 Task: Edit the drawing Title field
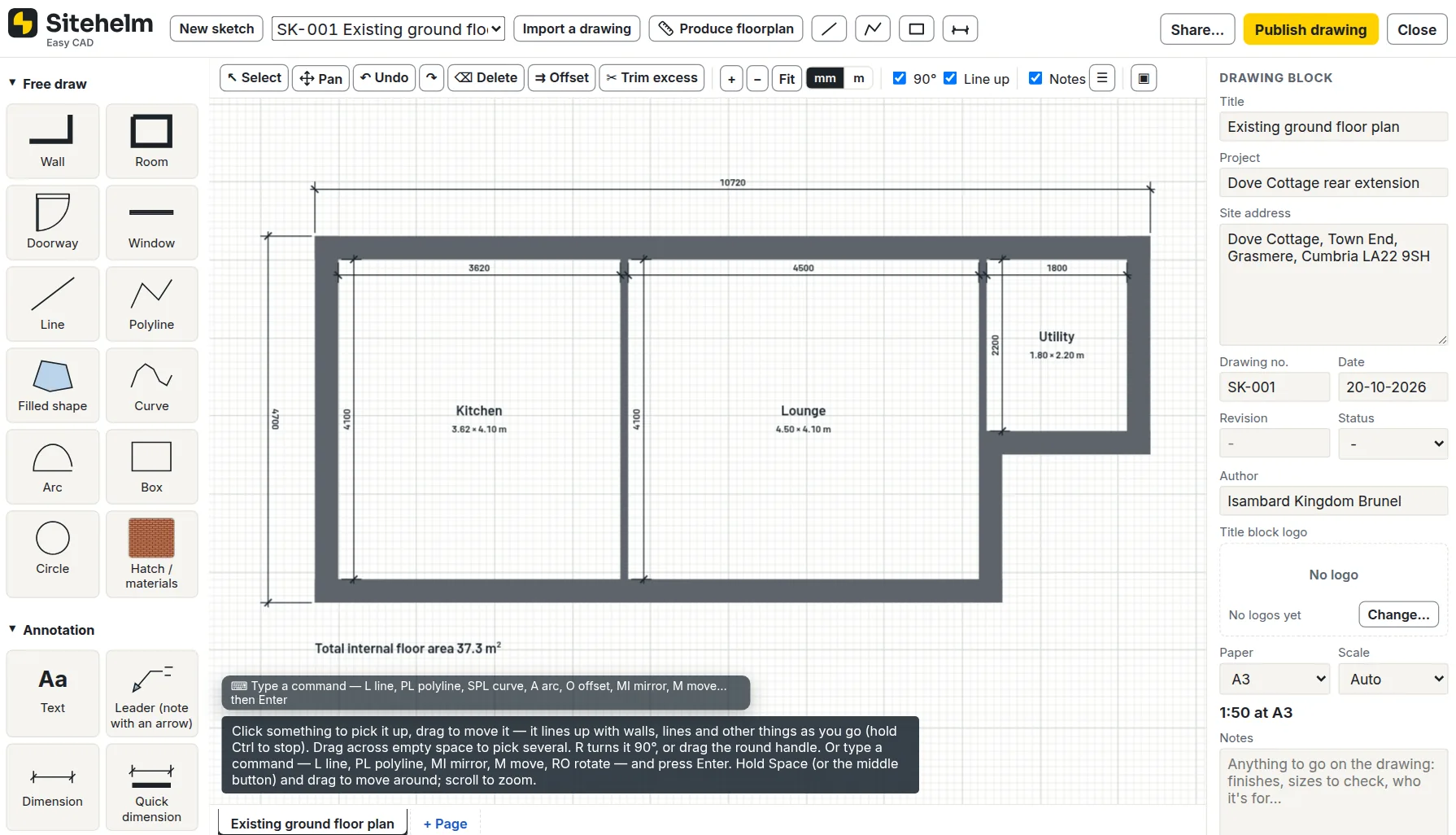click(1333, 127)
